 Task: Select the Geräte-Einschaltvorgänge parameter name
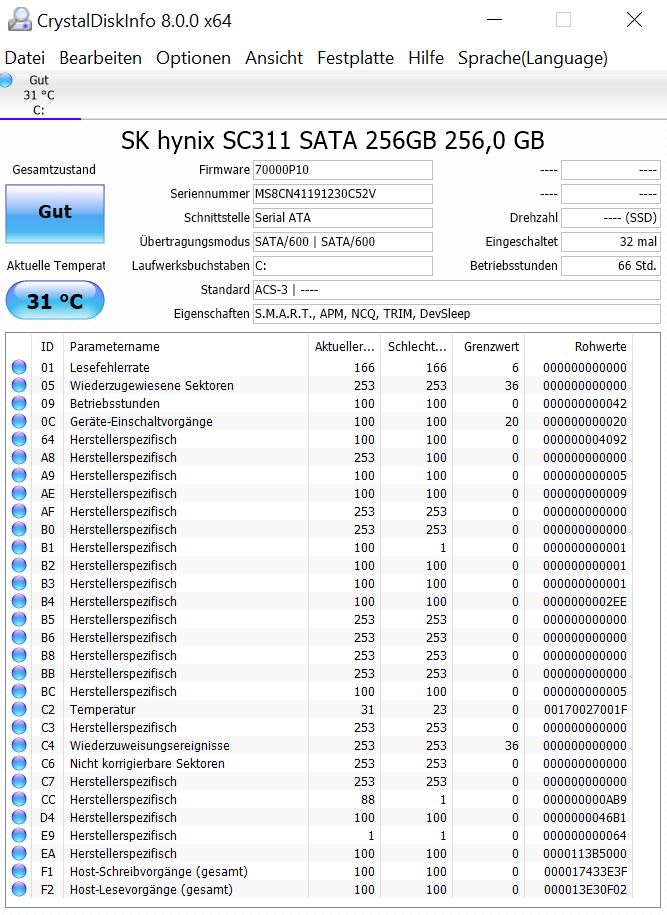pyautogui.click(x=141, y=422)
